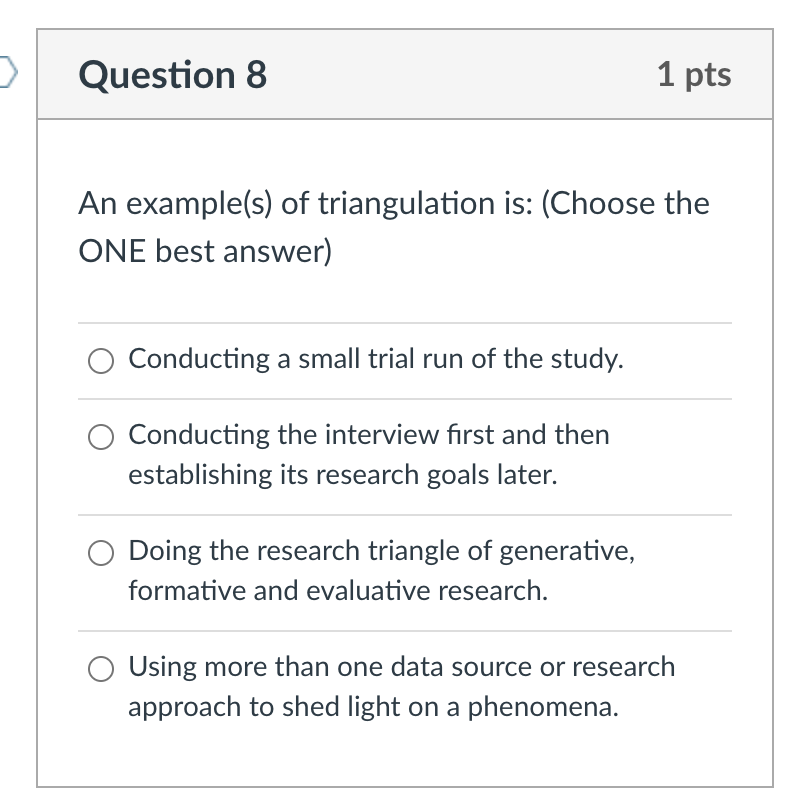Flag Question 8 with the bookmark icon
Viewport: 804px width, 812px height.
coord(5,73)
